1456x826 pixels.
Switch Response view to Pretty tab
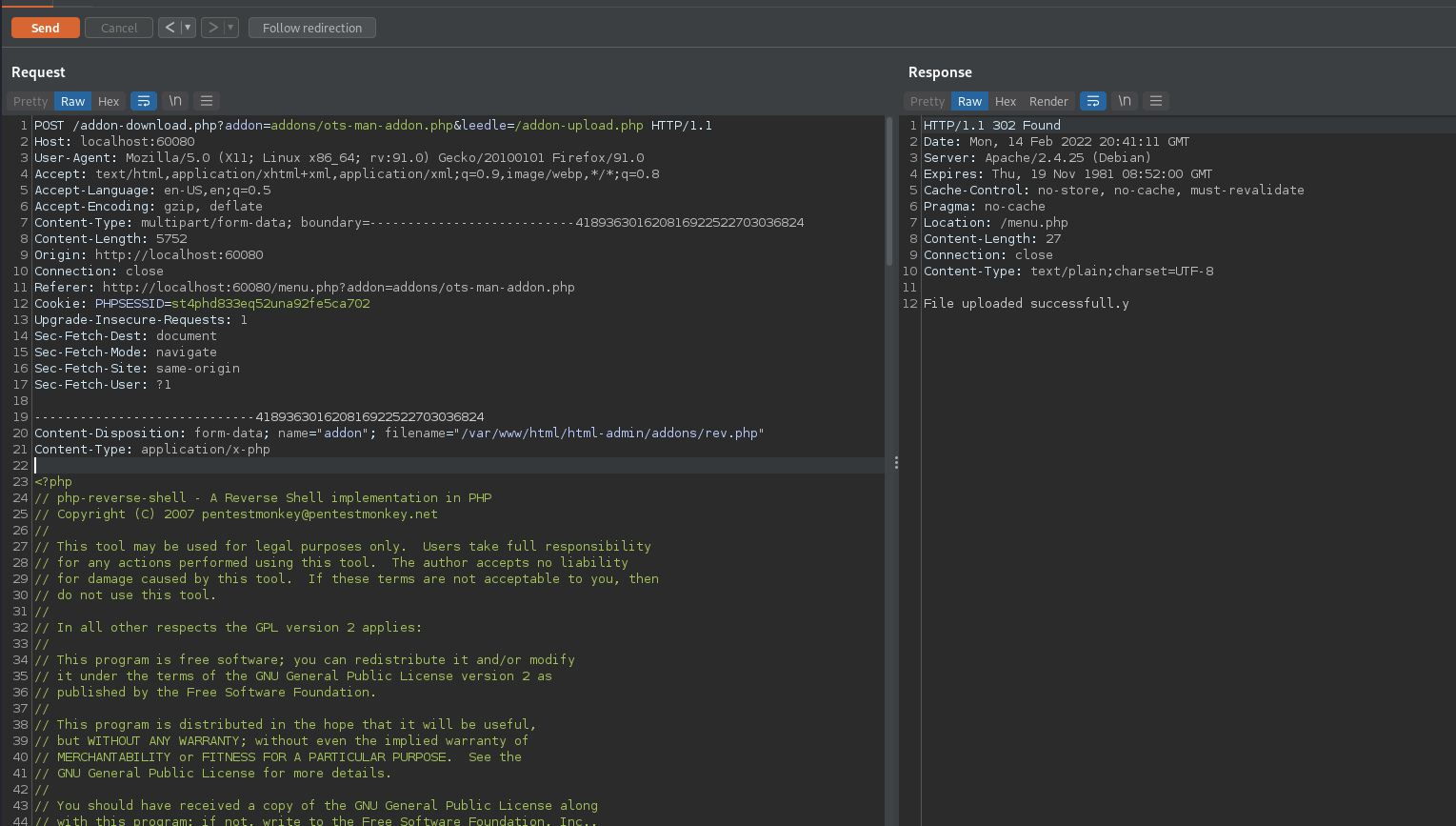click(x=927, y=101)
